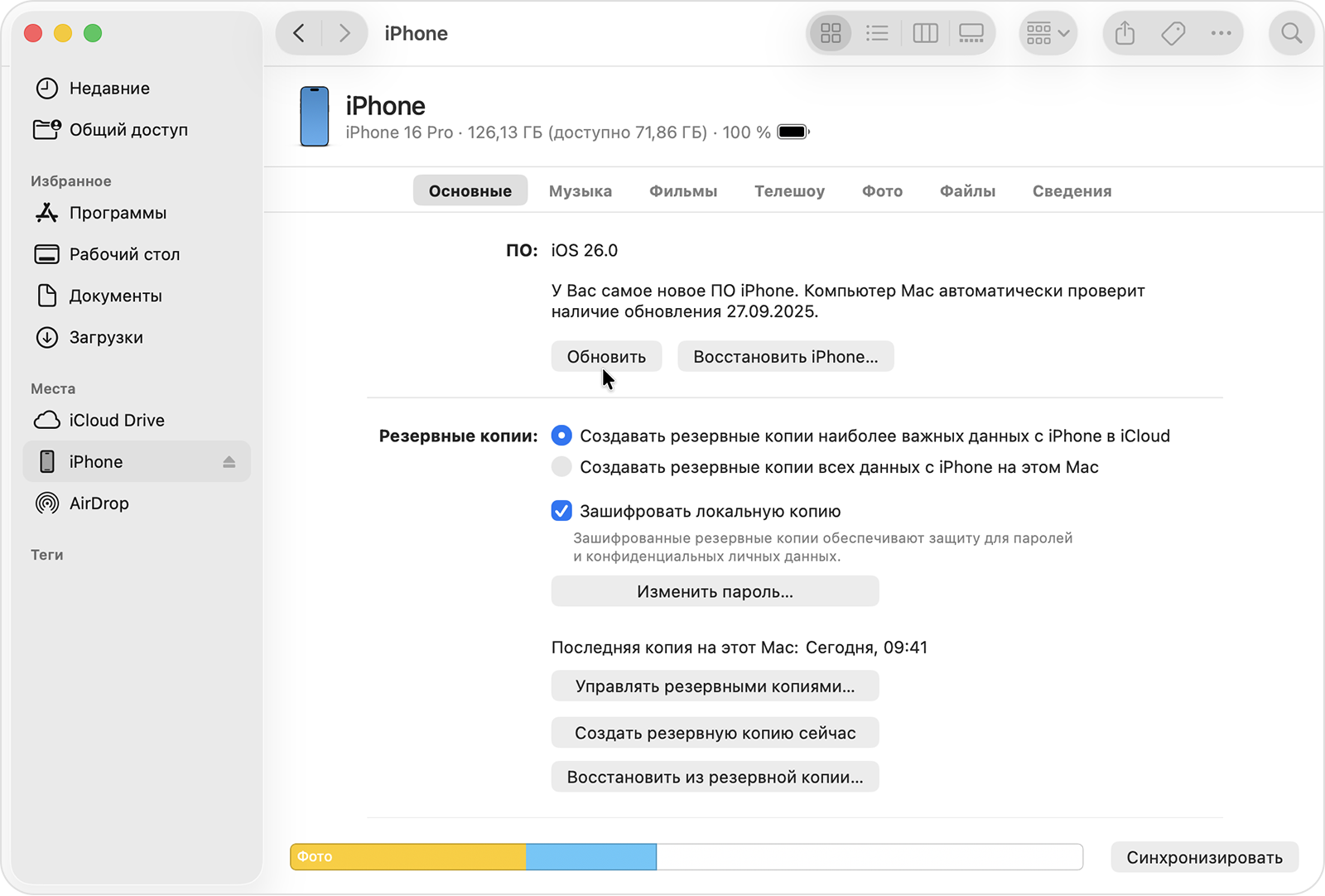Click Создать резервную копию сейчас
The height and width of the screenshot is (896, 1325).
[715, 732]
